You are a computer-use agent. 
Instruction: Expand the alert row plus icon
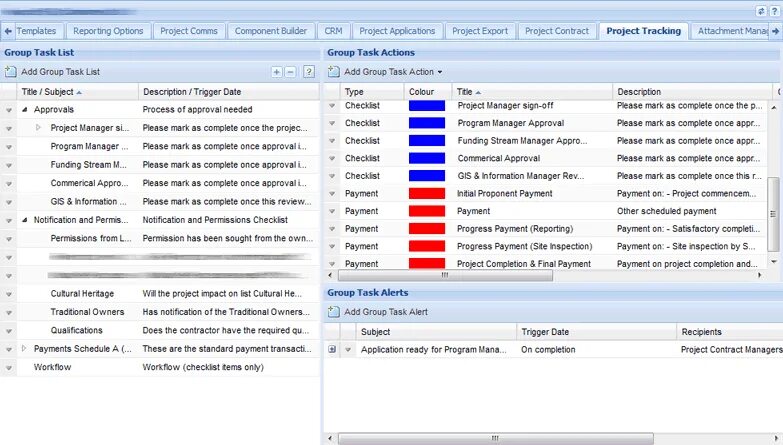point(332,350)
